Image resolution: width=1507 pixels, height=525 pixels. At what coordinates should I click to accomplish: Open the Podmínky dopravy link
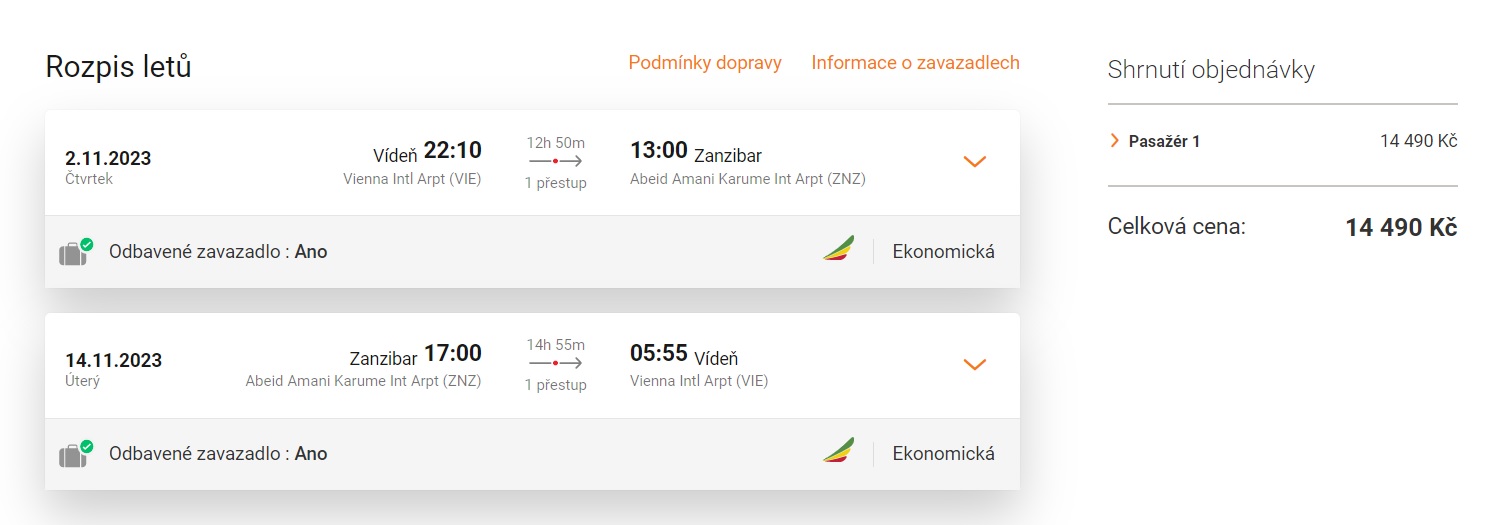705,63
